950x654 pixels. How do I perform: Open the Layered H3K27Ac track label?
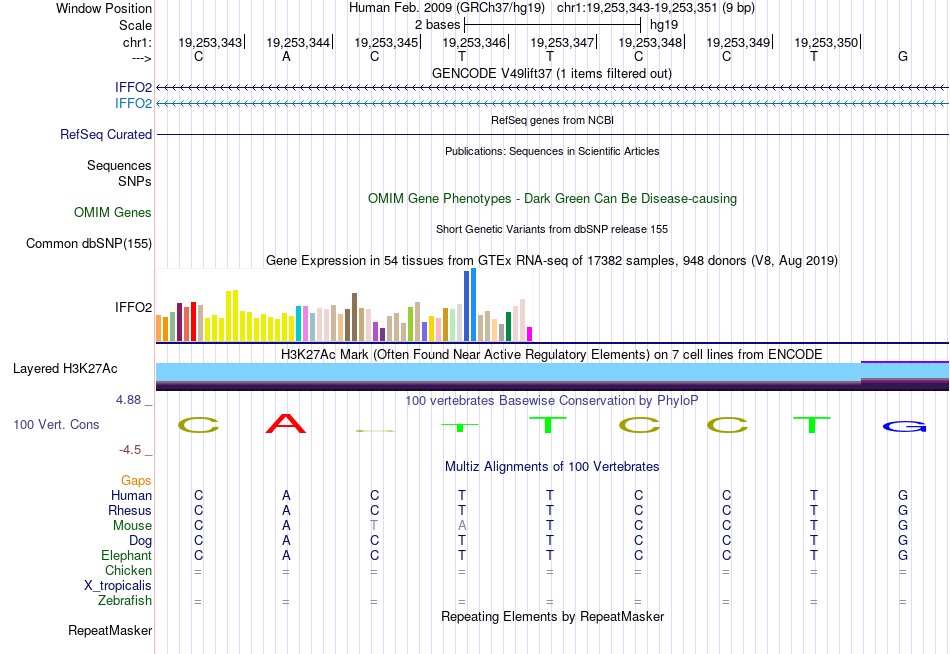pos(65,369)
